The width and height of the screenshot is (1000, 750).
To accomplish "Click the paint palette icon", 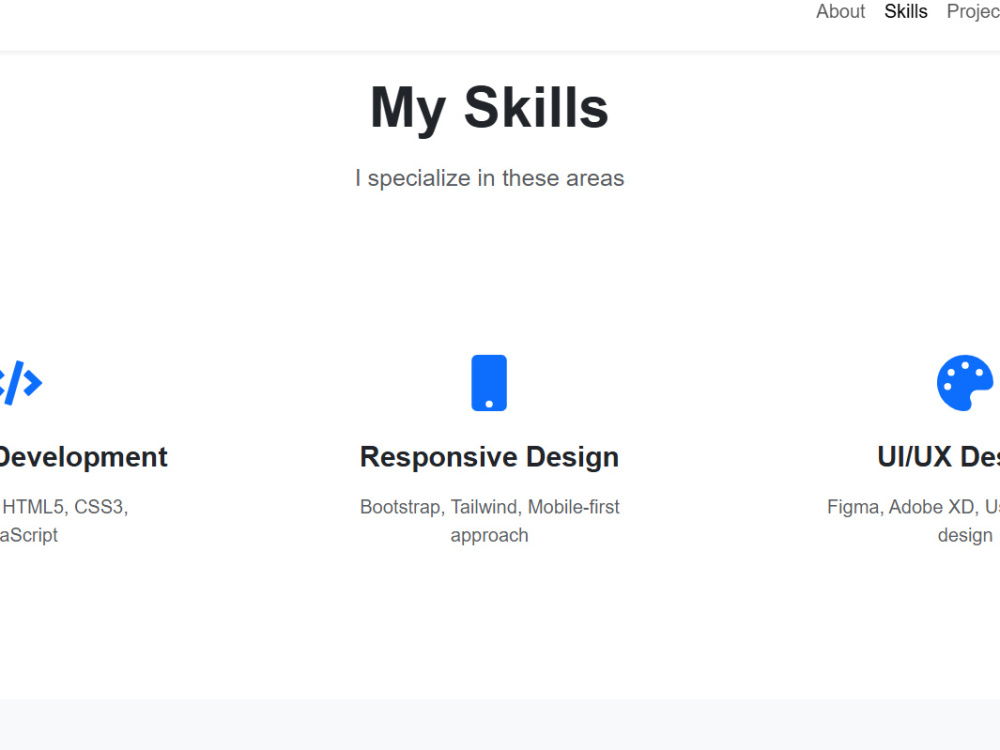I will click(x=965, y=383).
